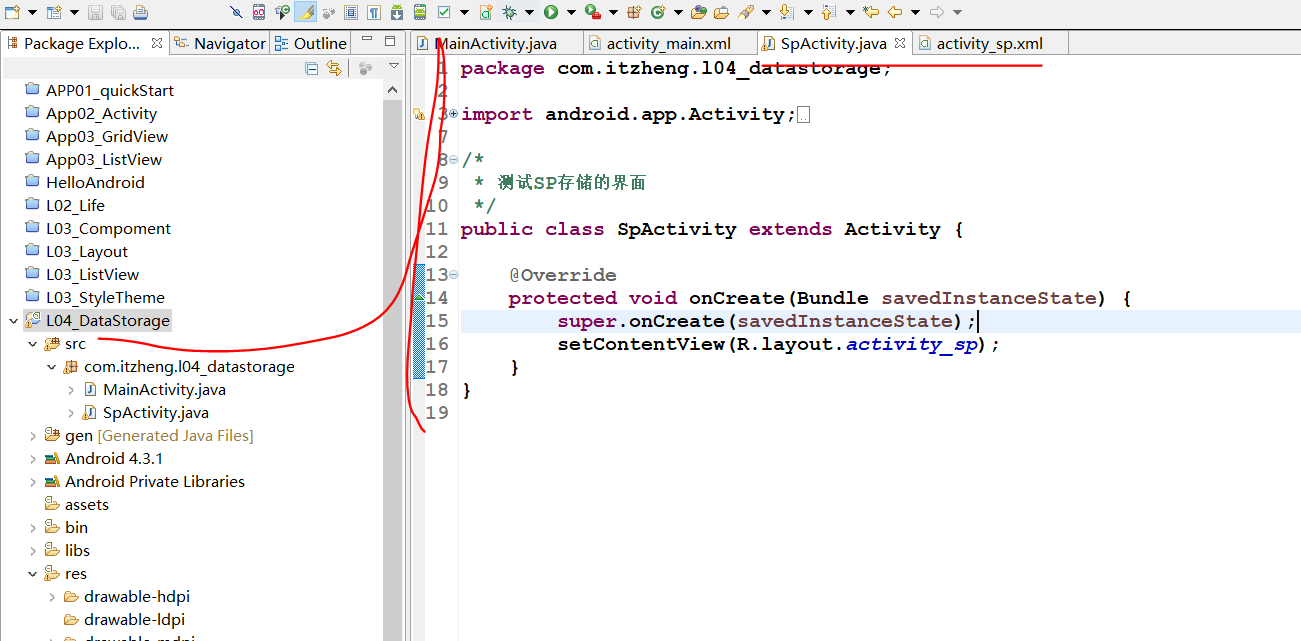Open the activity_main.xml editor tab
Viewport: 1301px width, 641px height.
[x=668, y=43]
